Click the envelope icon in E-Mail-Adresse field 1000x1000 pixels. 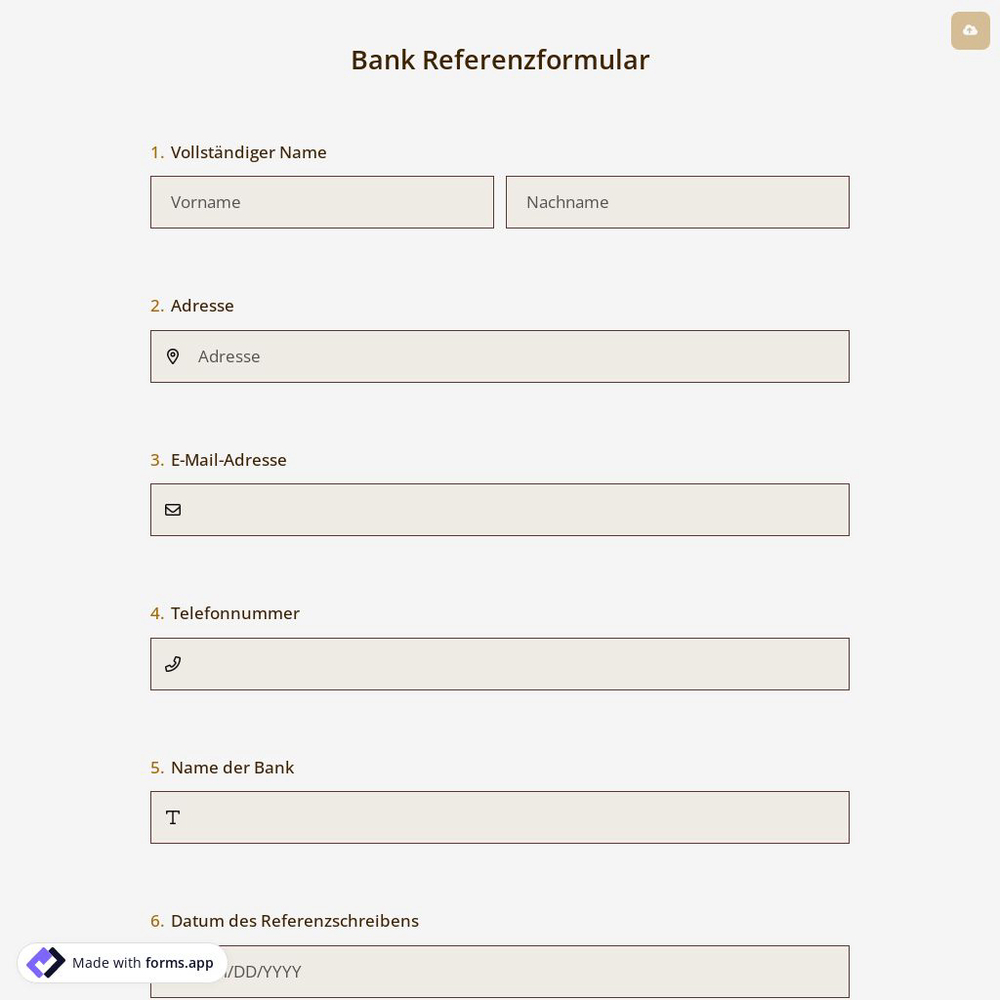[173, 509]
